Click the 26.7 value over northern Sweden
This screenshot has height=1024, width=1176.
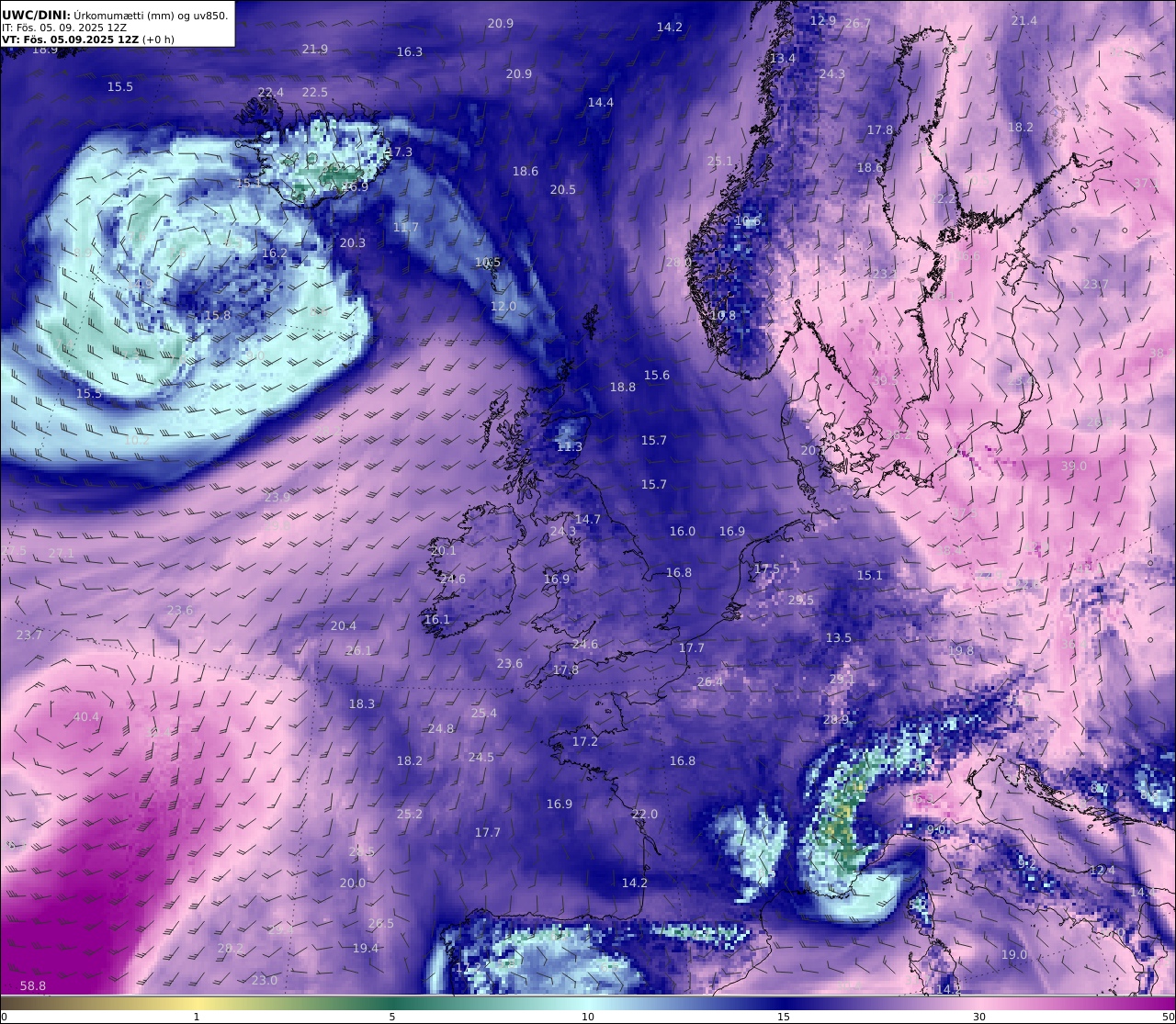click(857, 23)
